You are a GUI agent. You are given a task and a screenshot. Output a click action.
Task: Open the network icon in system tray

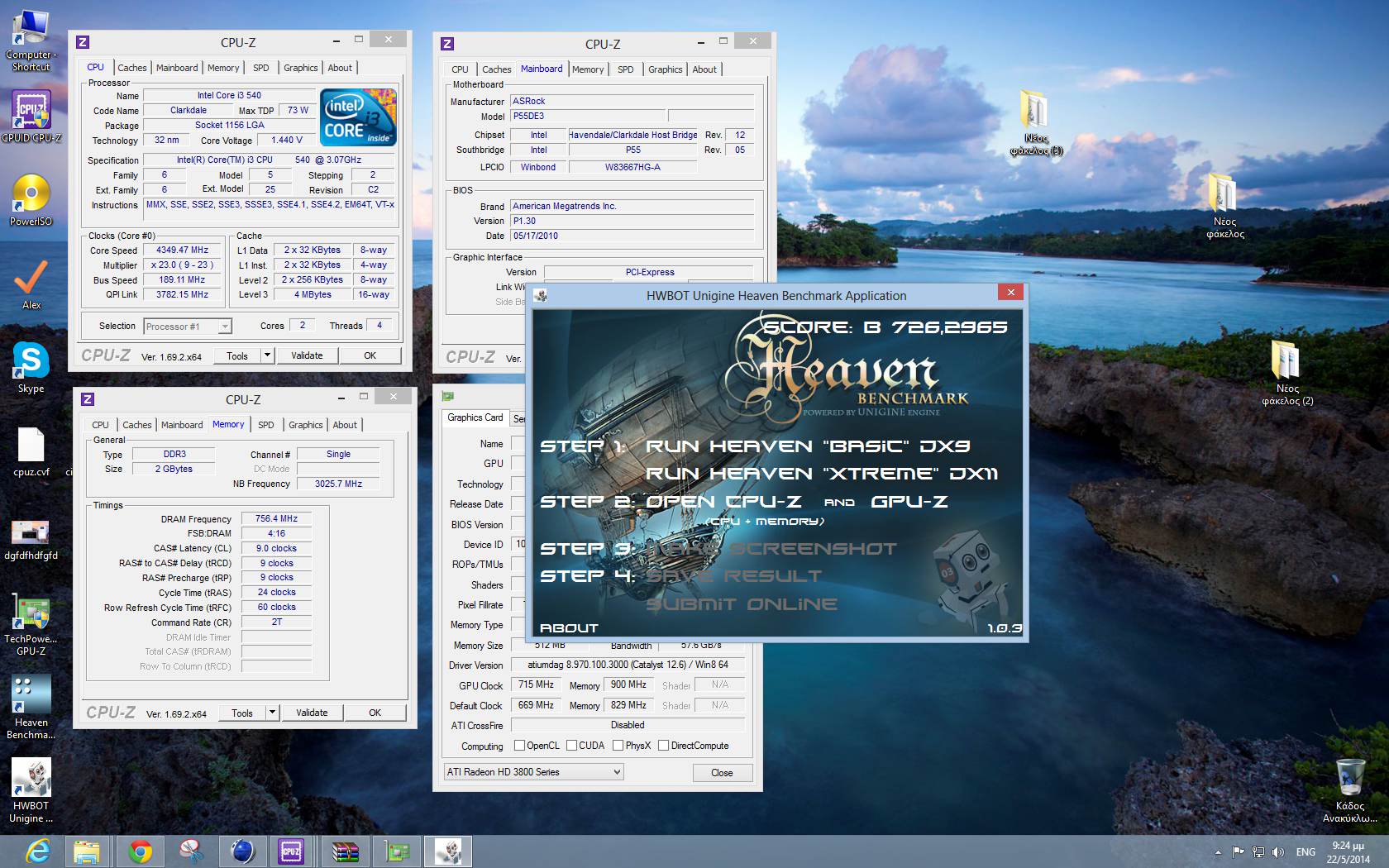[x=1258, y=851]
